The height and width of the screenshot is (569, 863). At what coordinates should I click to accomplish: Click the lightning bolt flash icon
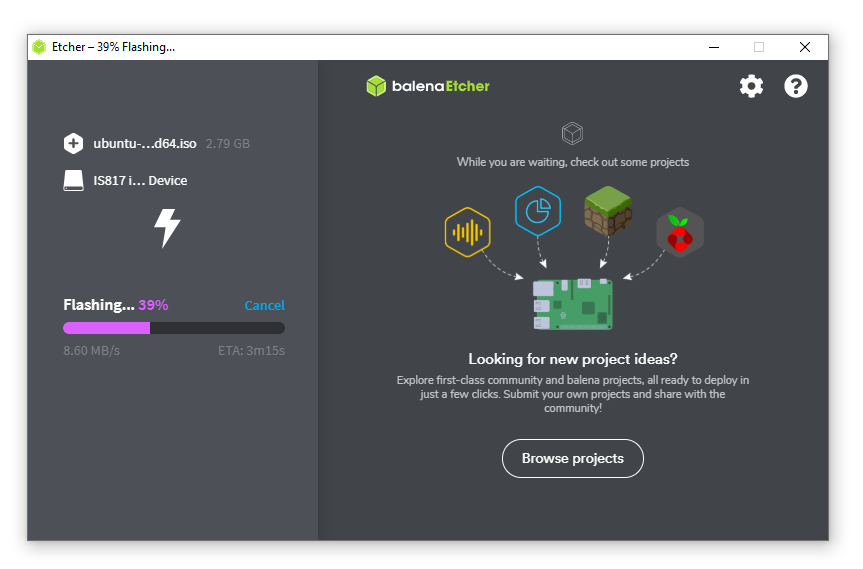(167, 228)
